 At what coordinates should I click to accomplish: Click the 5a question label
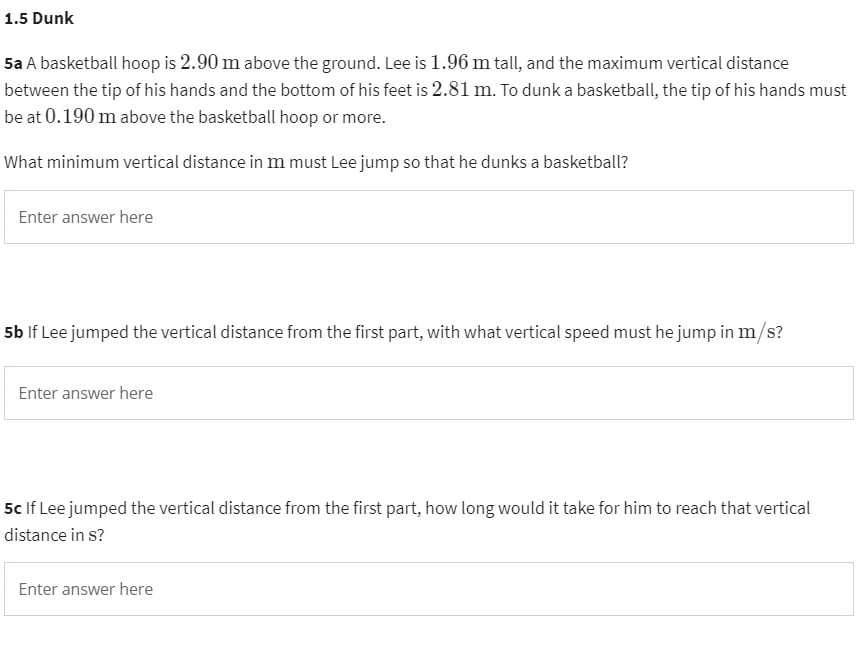(x=12, y=62)
